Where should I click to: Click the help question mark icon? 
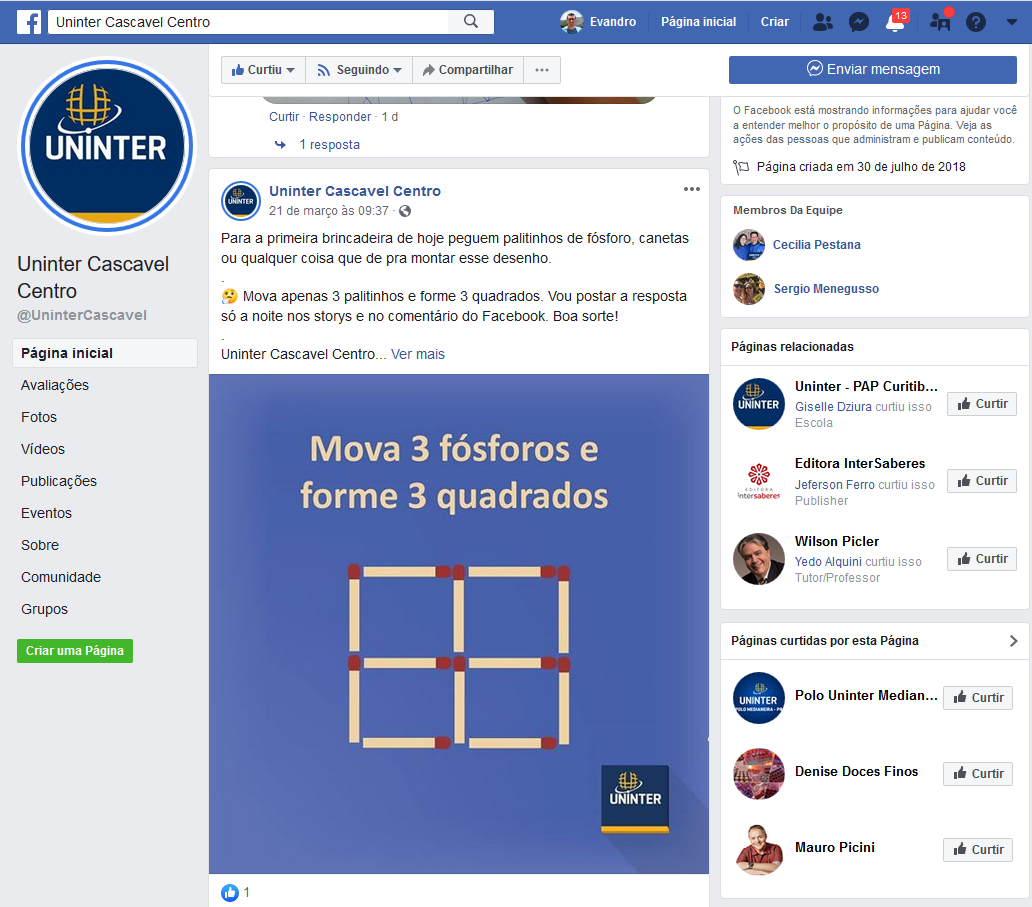pos(975,22)
